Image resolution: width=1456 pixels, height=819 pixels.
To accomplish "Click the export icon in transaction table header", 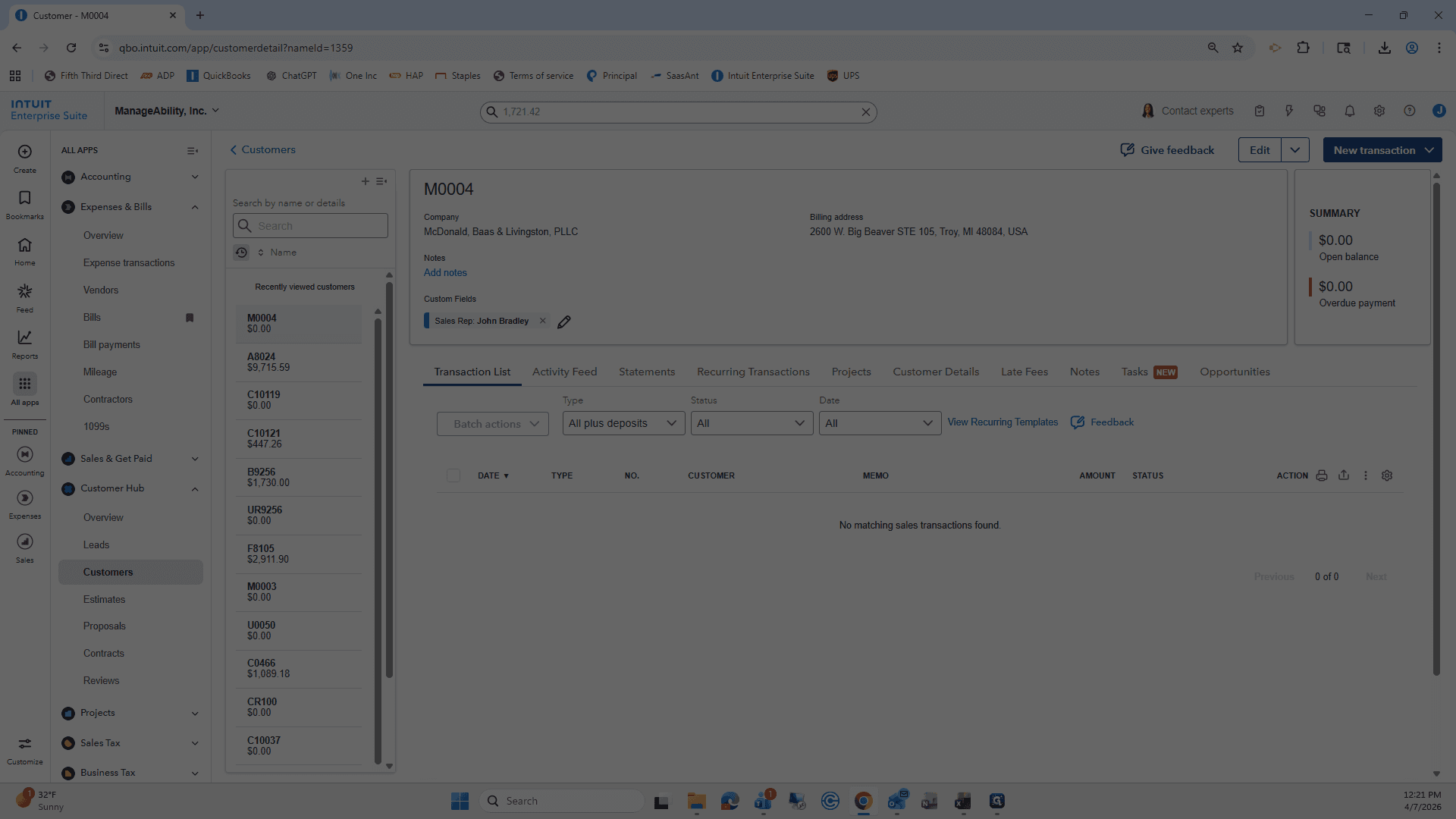I will pos(1344,475).
